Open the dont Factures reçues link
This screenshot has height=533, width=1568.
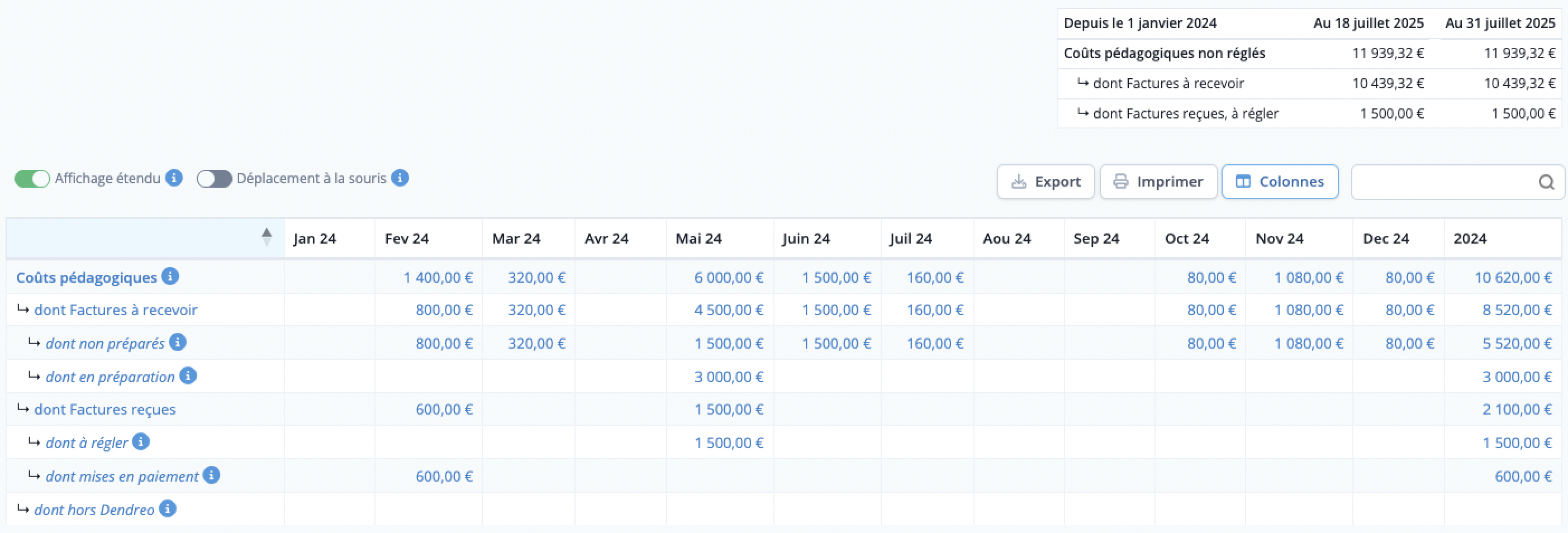coord(104,410)
